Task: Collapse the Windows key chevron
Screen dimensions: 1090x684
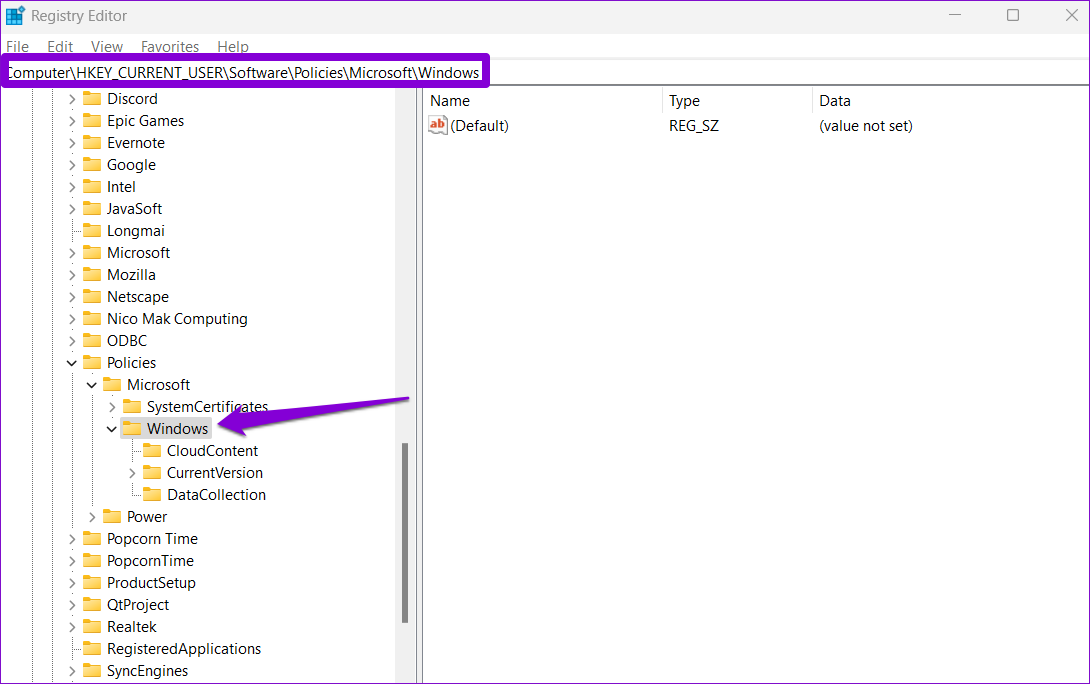Action: point(111,429)
